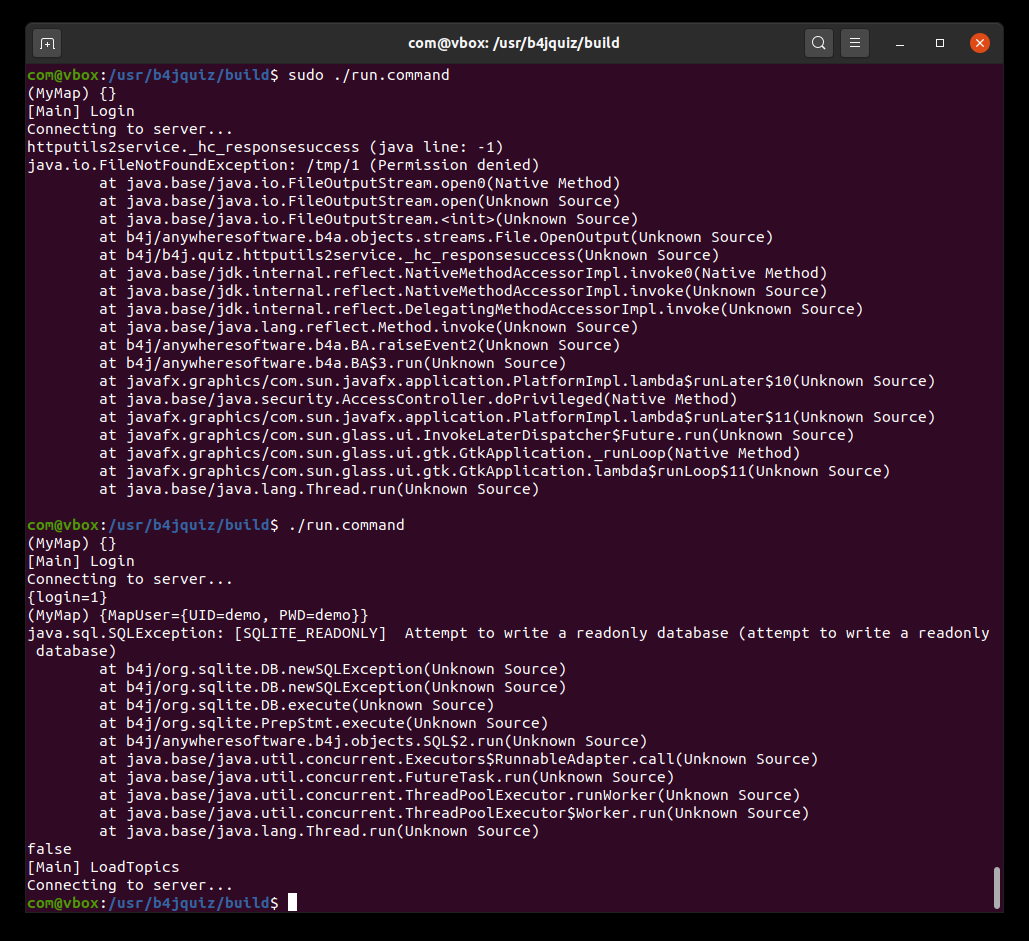
Task: Click the GtkApplication._runLoop(Native Method) line
Action: coord(449,453)
